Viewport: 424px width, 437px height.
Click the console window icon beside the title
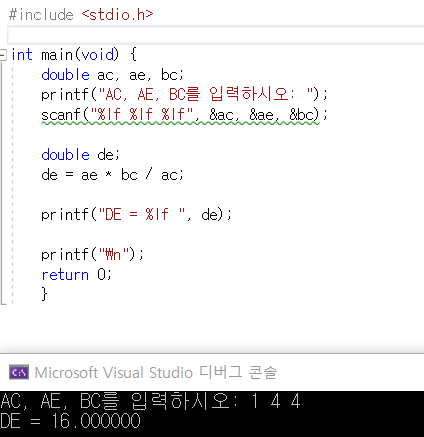click(x=19, y=372)
